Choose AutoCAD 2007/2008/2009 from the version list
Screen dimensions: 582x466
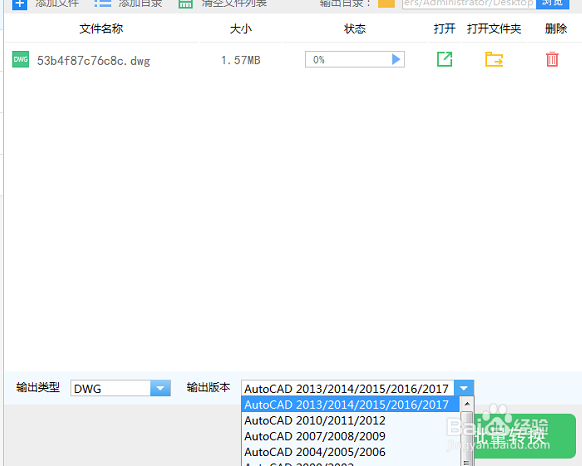click(x=351, y=436)
